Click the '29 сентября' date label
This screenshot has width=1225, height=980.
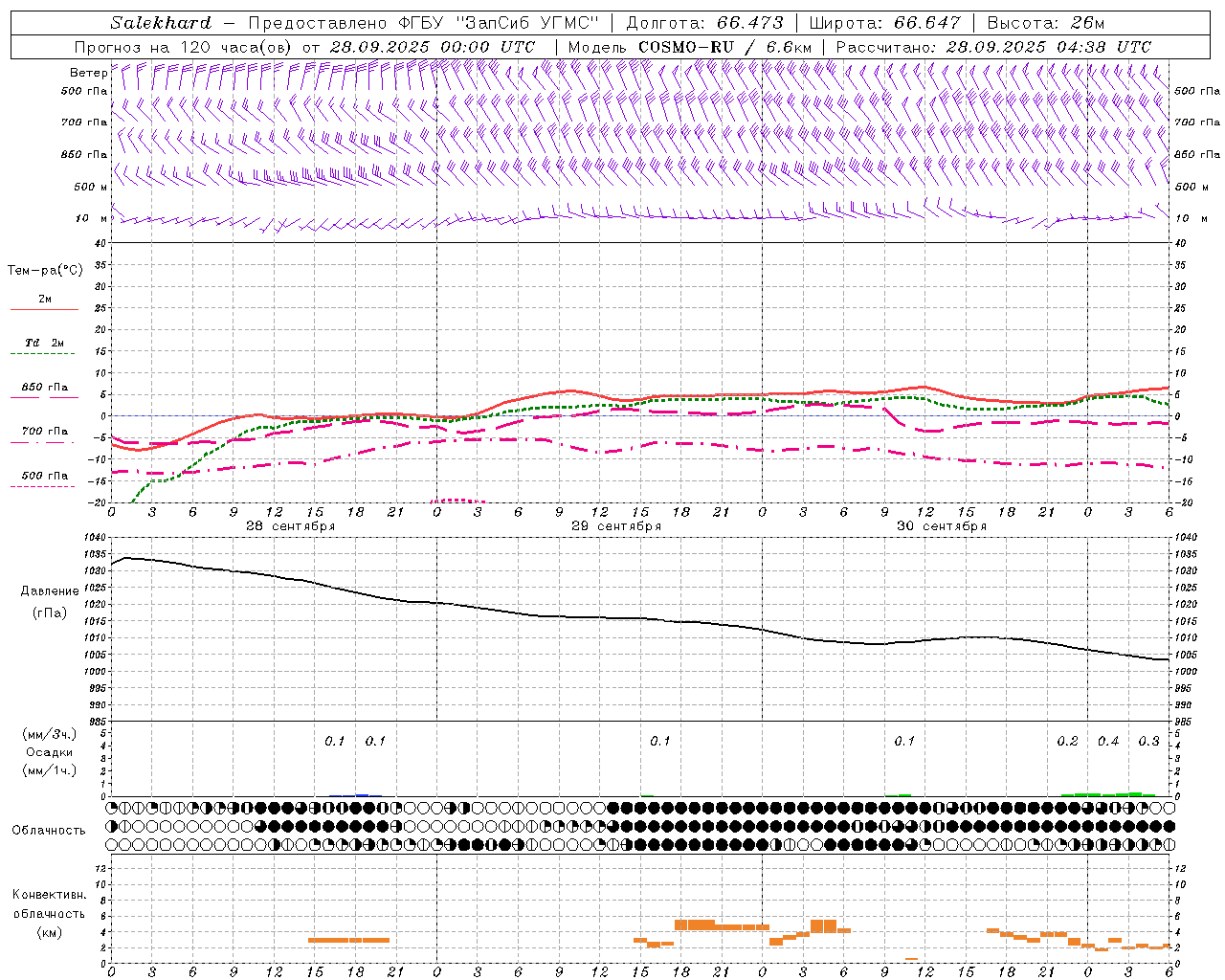tap(616, 526)
